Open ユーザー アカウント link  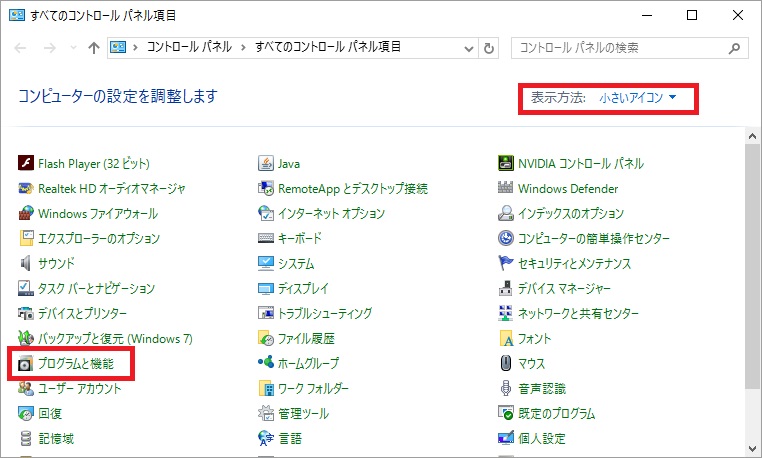pyautogui.click(x=80, y=388)
